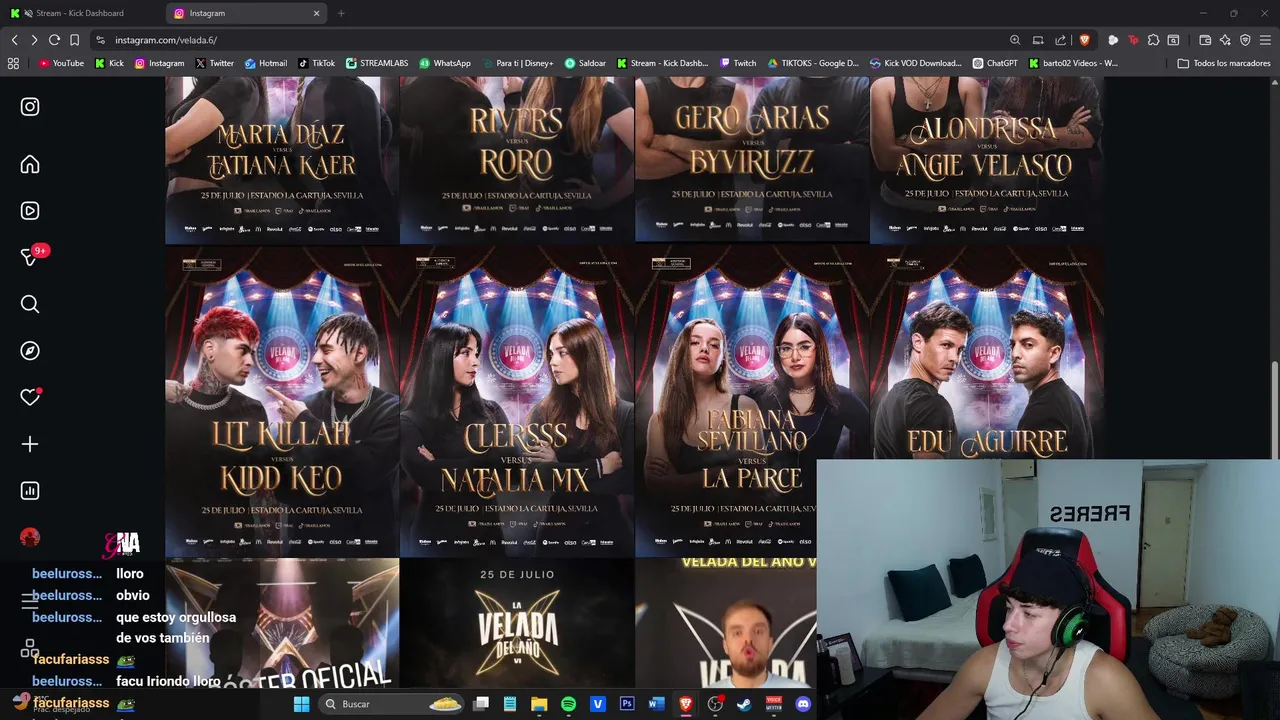Reload the current page

click(x=54, y=40)
